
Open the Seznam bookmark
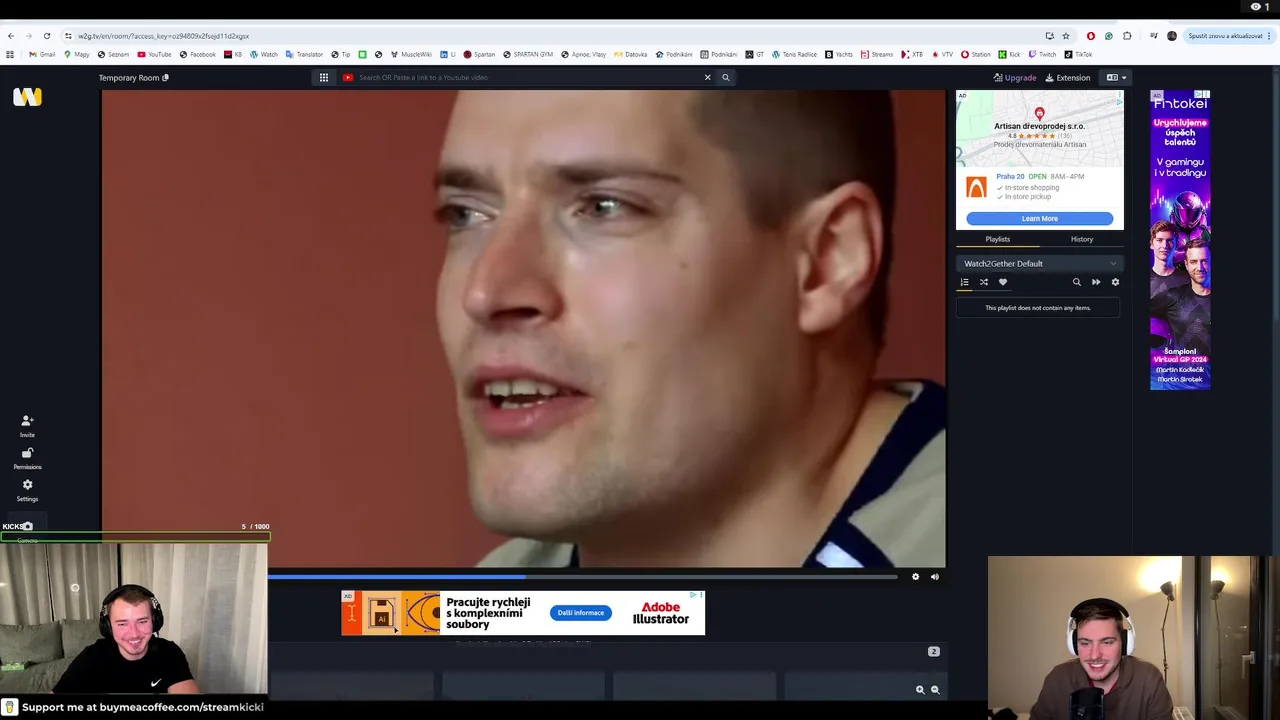(x=113, y=54)
